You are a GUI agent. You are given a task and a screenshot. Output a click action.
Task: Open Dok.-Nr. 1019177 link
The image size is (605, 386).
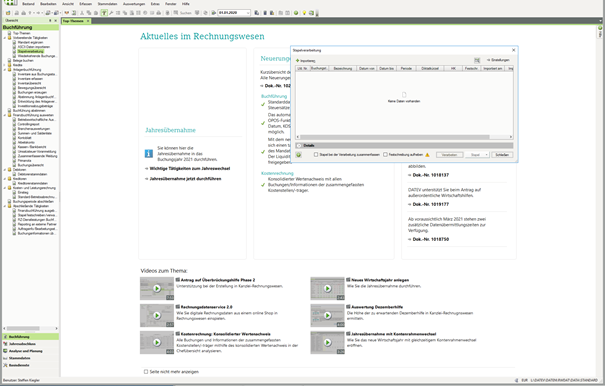[x=431, y=204]
